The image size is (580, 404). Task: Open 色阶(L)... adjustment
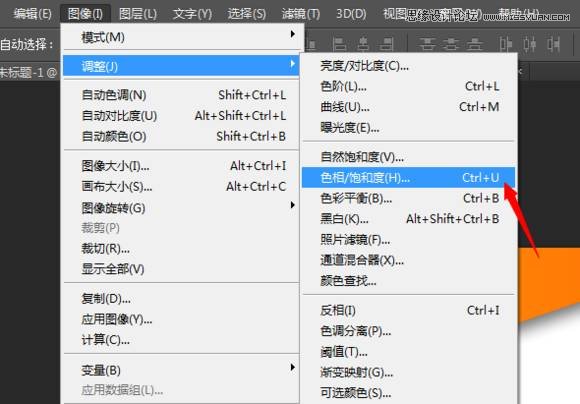coord(408,87)
